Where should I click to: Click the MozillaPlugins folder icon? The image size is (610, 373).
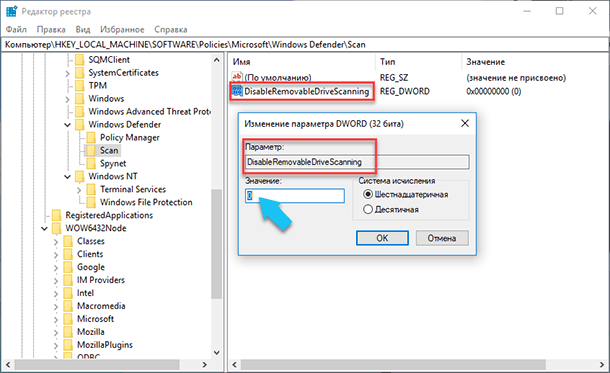pyautogui.click(x=68, y=345)
